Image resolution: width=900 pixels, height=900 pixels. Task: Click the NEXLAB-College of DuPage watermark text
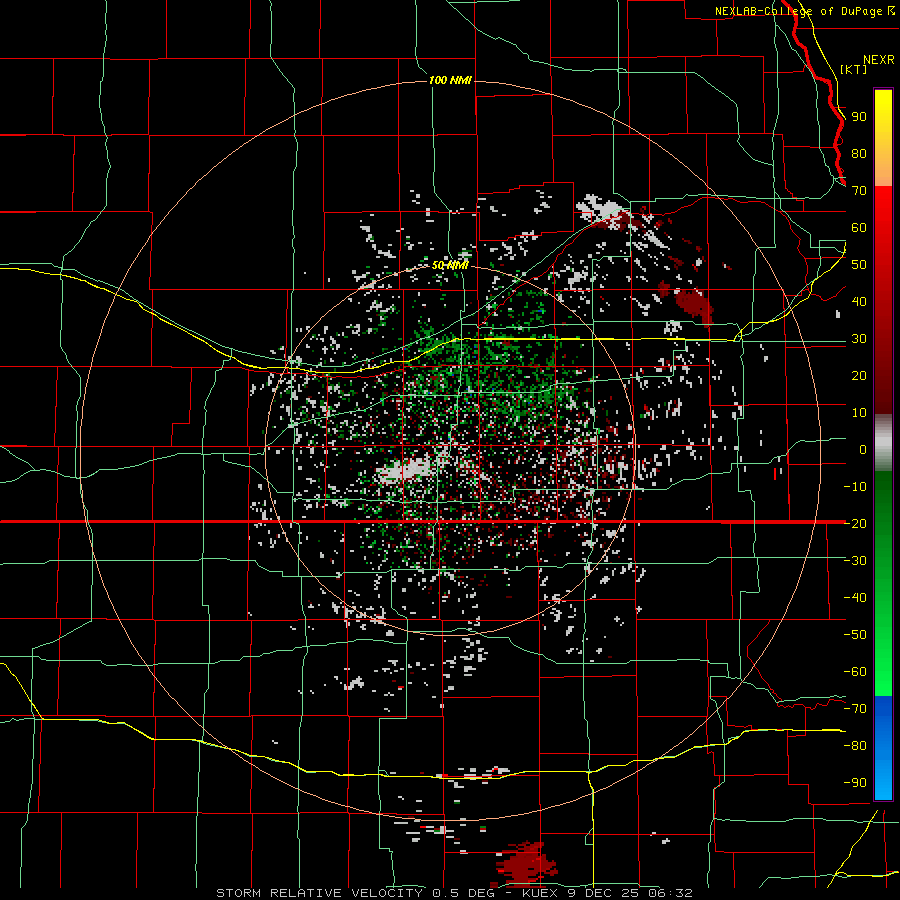pos(805,11)
